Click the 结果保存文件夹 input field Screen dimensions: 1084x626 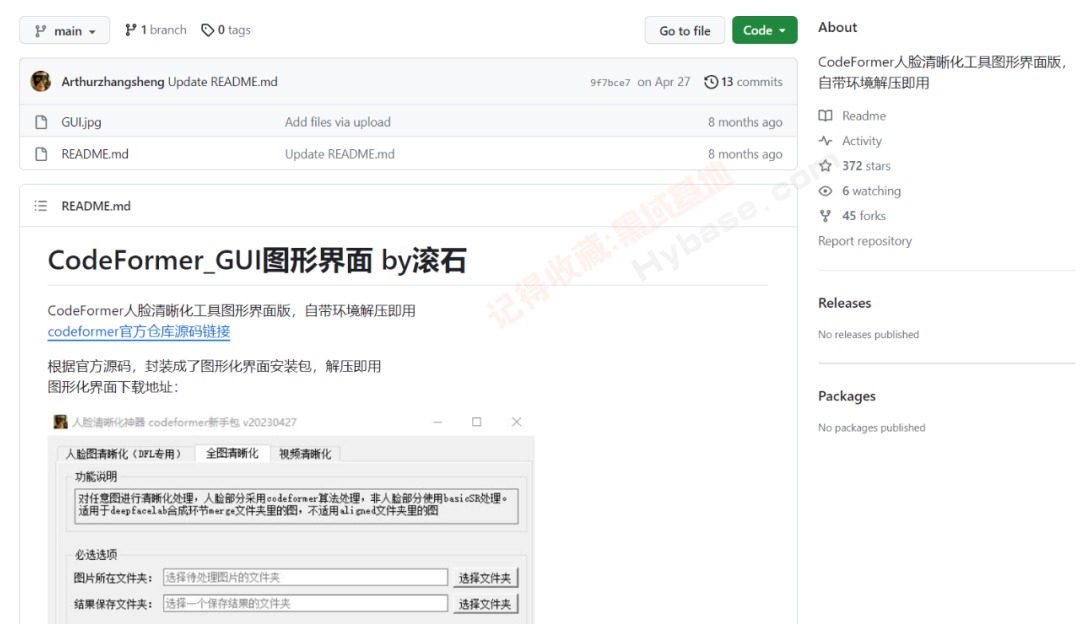click(x=306, y=603)
